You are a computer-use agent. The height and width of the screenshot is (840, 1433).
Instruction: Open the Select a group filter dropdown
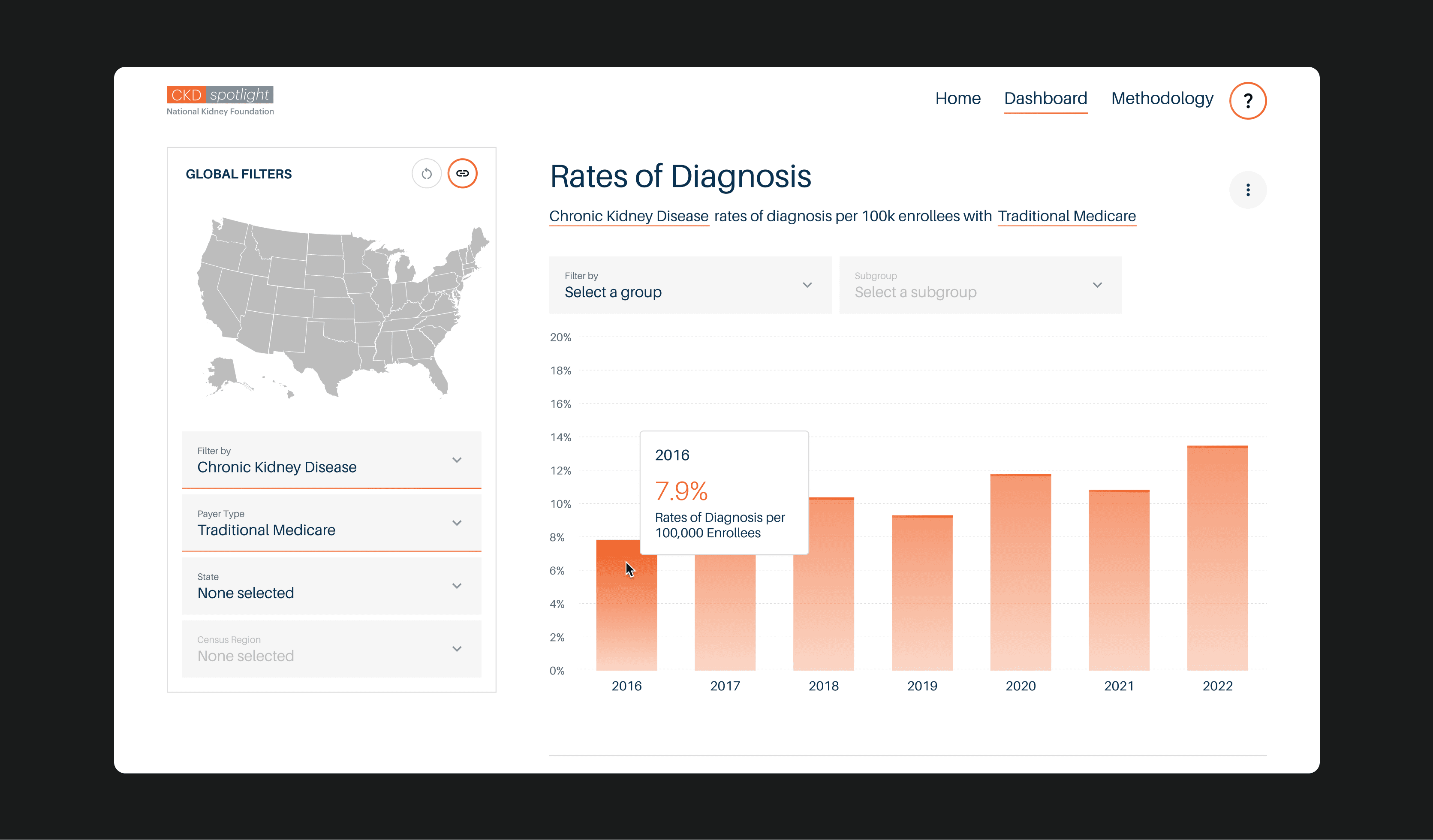[x=690, y=285]
